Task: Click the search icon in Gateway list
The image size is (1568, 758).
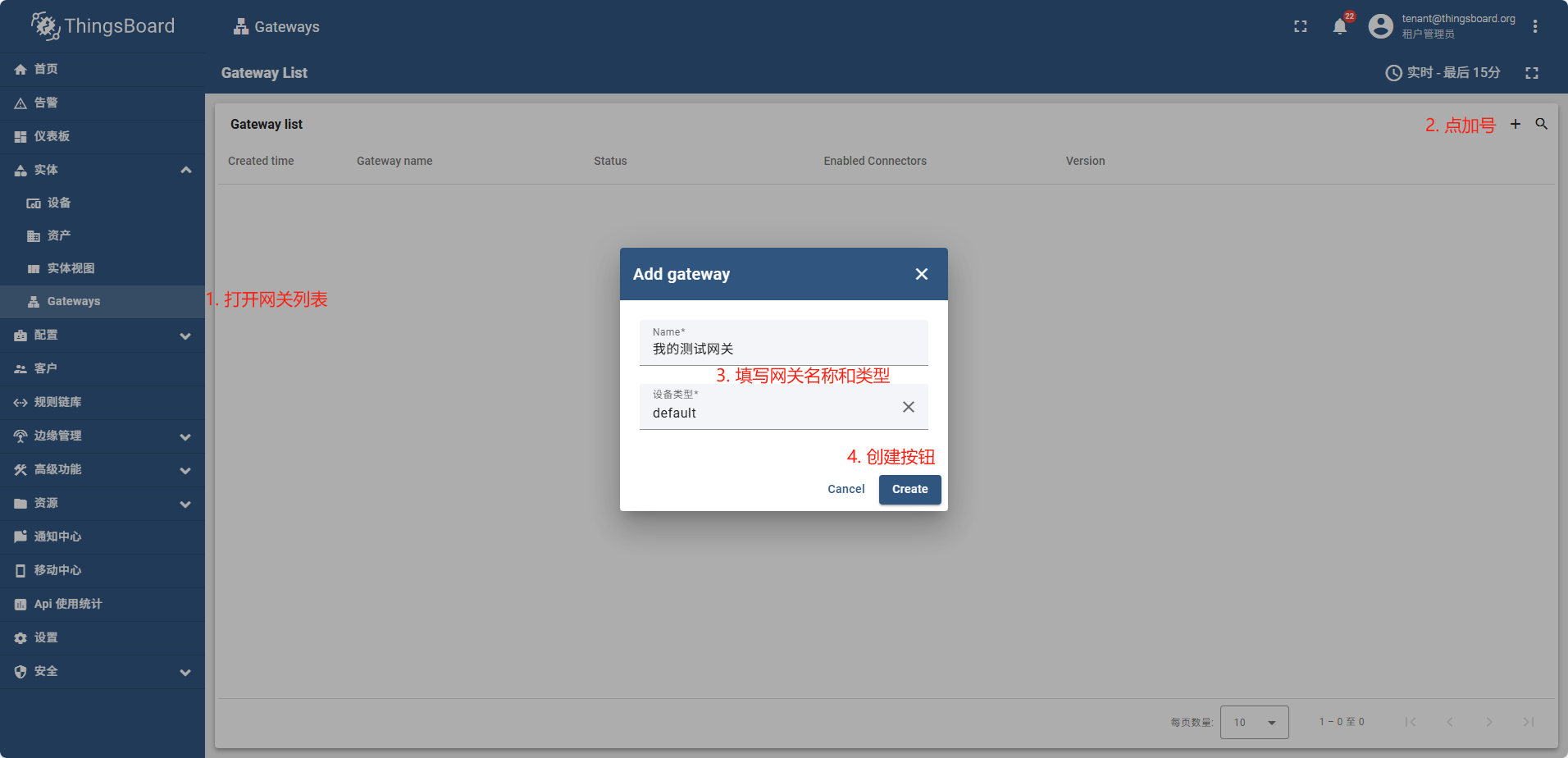Action: pos(1542,124)
